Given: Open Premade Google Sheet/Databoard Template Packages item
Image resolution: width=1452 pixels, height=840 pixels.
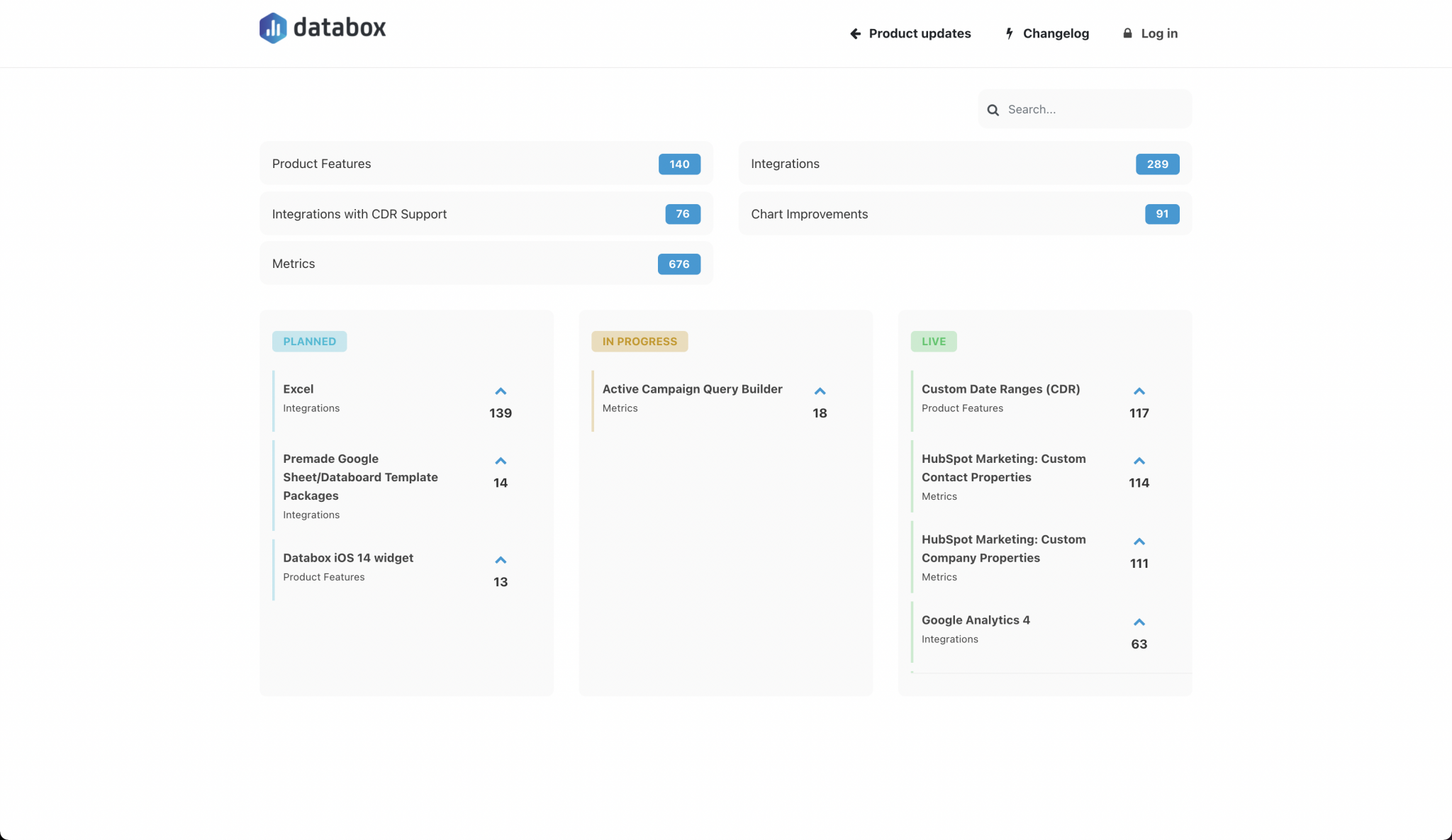Looking at the screenshot, I should pos(360,477).
